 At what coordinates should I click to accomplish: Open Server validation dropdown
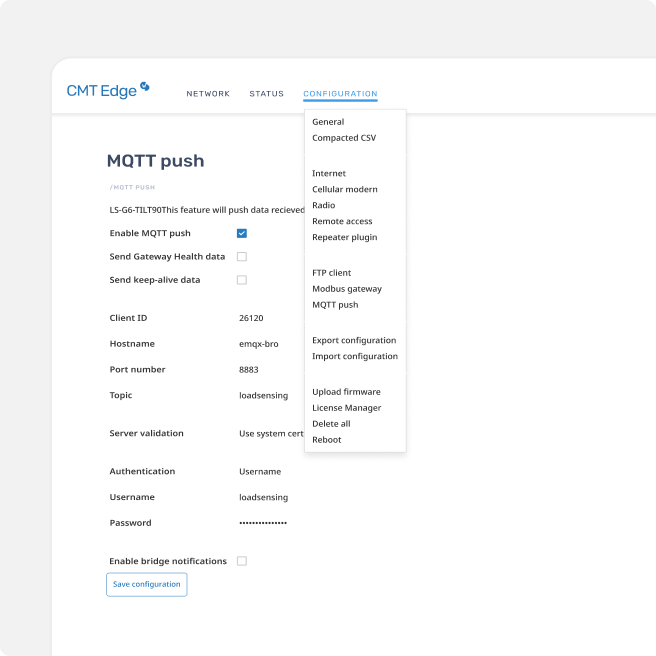tap(270, 434)
